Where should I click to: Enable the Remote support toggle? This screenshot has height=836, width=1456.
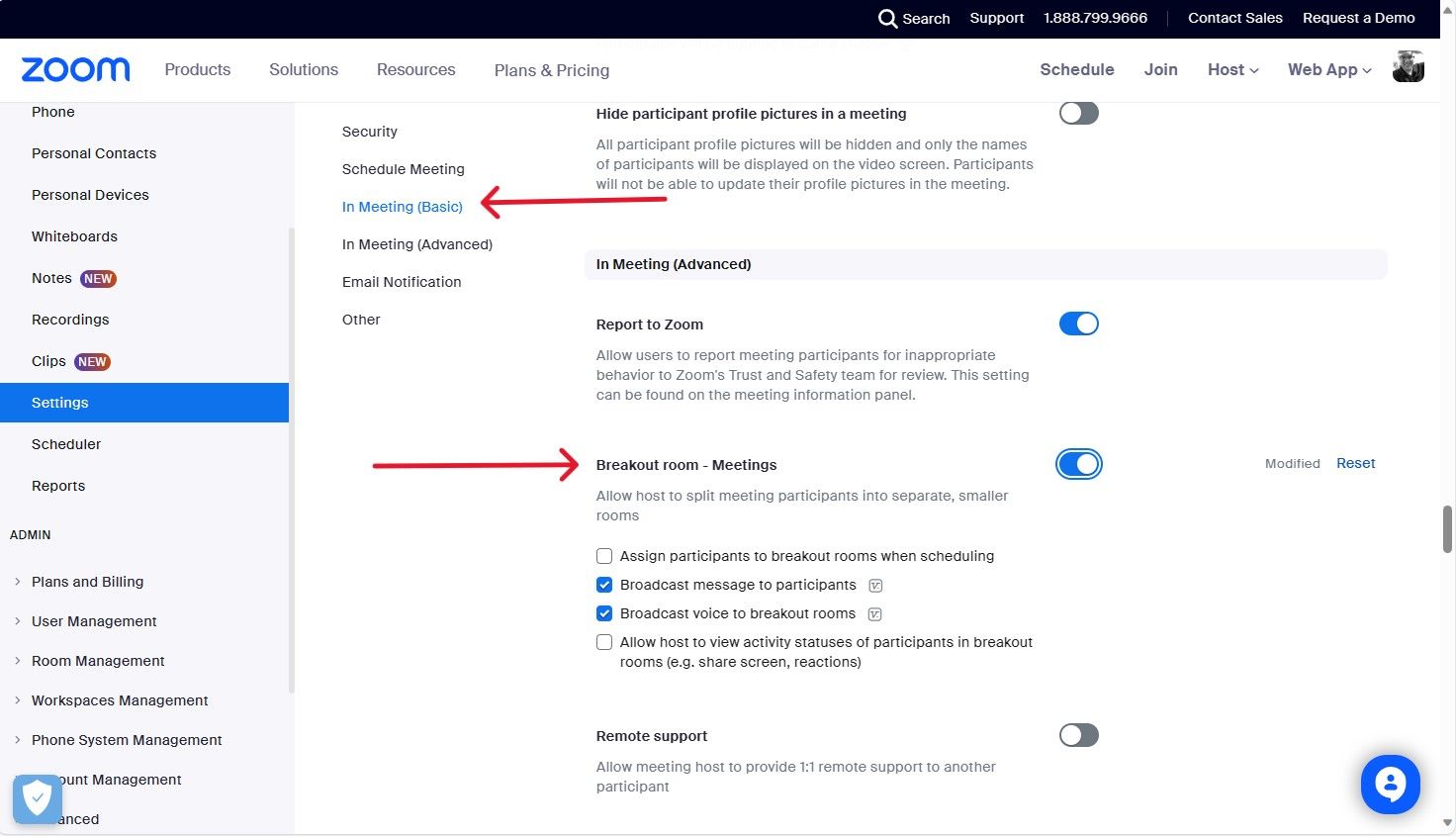pyautogui.click(x=1078, y=735)
